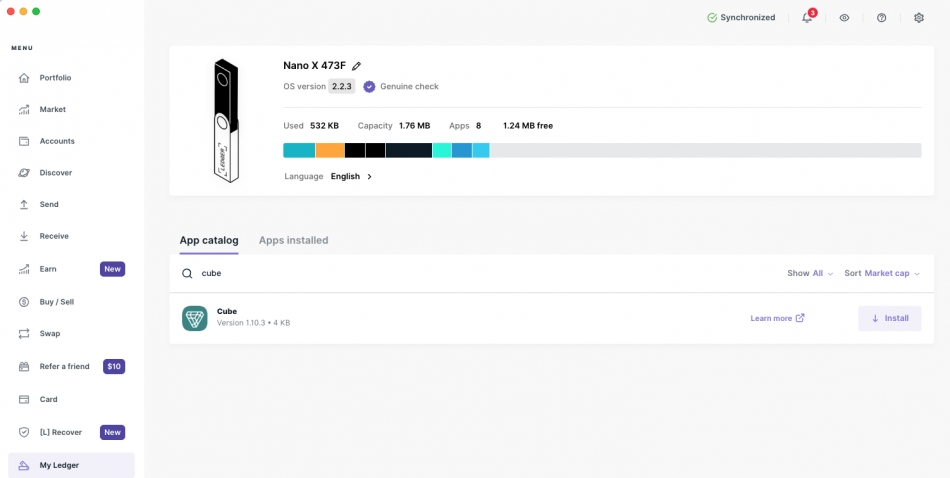950x478 pixels.
Task: Click the orange storage segment
Action: 330,150
